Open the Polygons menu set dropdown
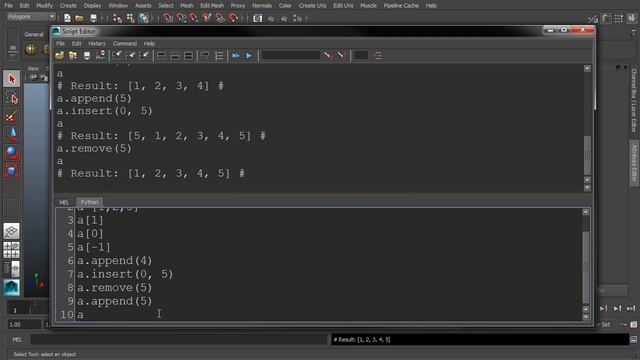640x360 pixels. pos(31,17)
